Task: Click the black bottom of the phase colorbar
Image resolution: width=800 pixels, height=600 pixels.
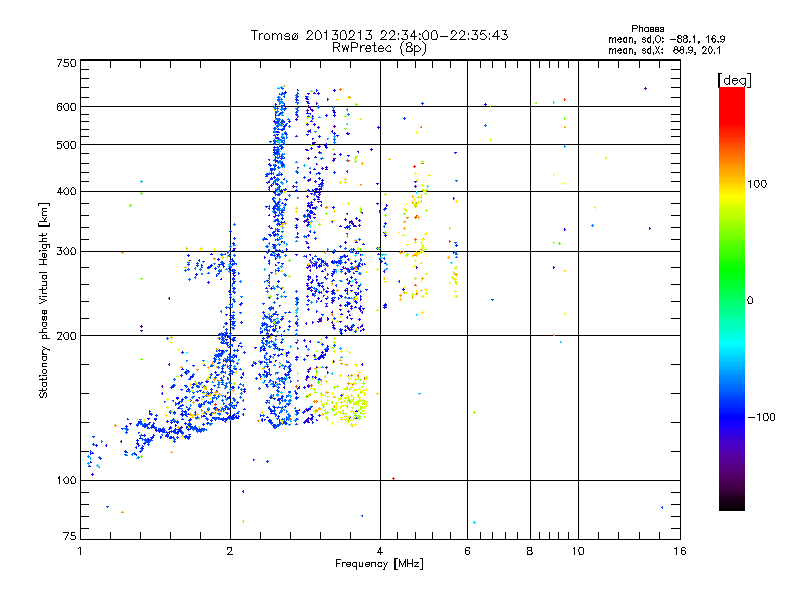Action: (x=732, y=503)
